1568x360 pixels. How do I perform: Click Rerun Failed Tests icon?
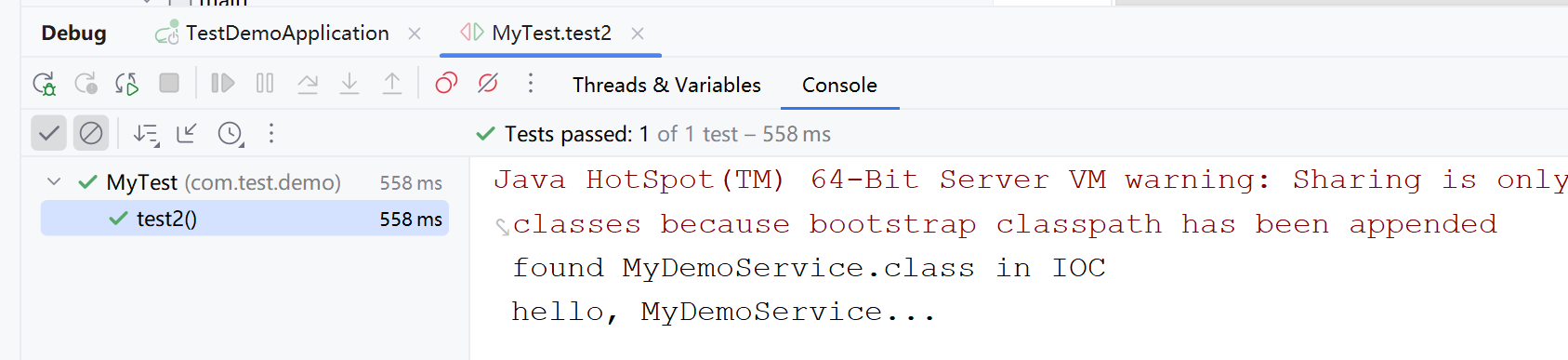(x=86, y=84)
